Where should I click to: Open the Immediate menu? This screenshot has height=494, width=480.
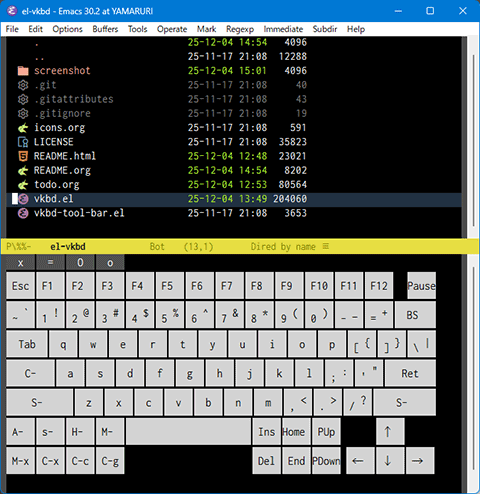pos(283,29)
